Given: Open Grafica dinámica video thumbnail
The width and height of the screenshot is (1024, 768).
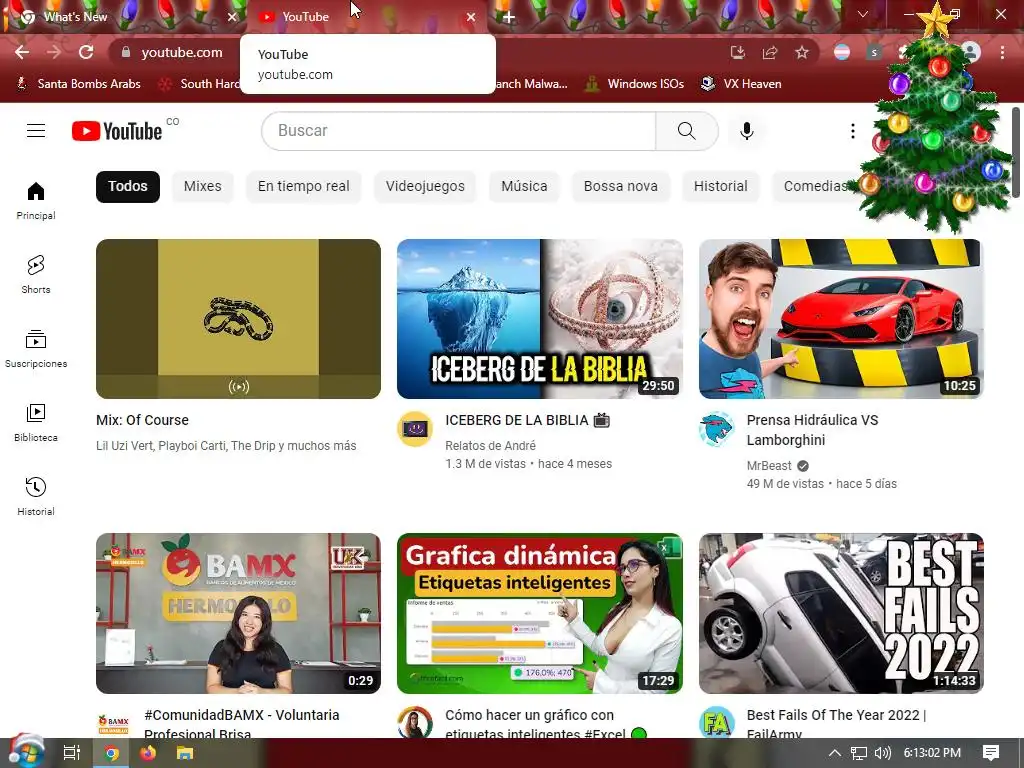Looking at the screenshot, I should click(x=540, y=613).
